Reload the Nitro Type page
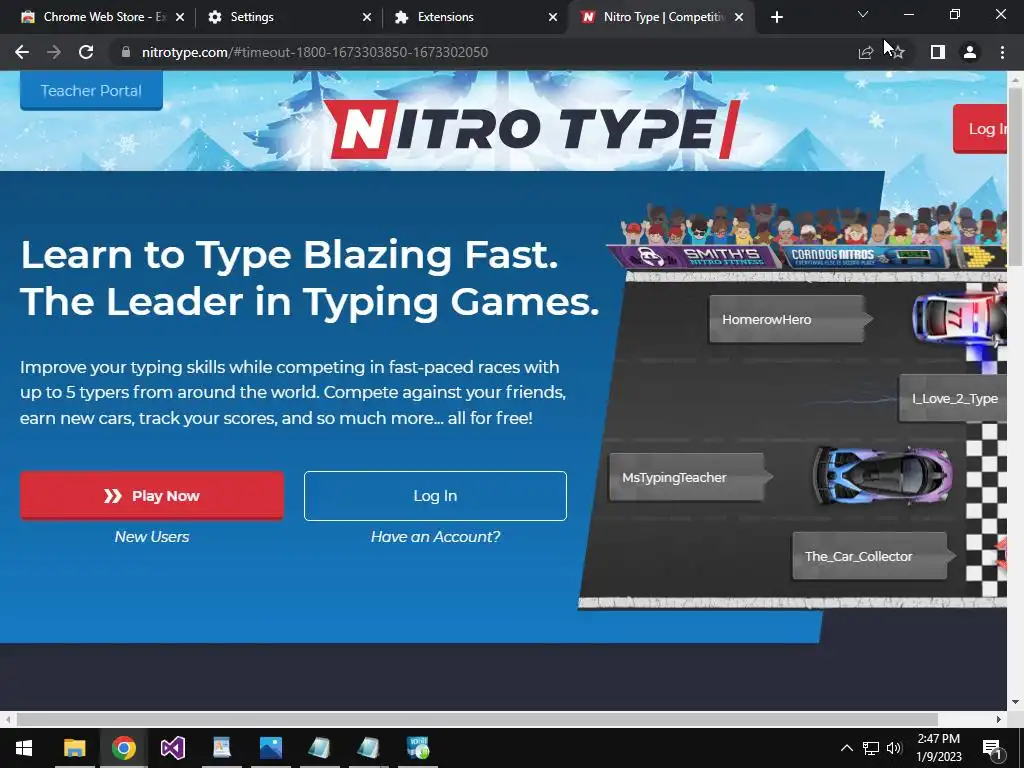Viewport: 1024px width, 768px height. [x=86, y=52]
